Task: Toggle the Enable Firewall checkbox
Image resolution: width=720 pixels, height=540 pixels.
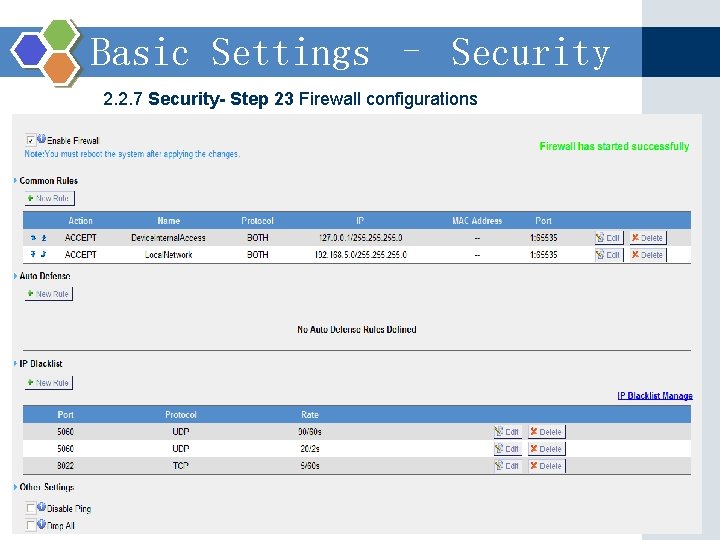Action: pyautogui.click(x=31, y=140)
